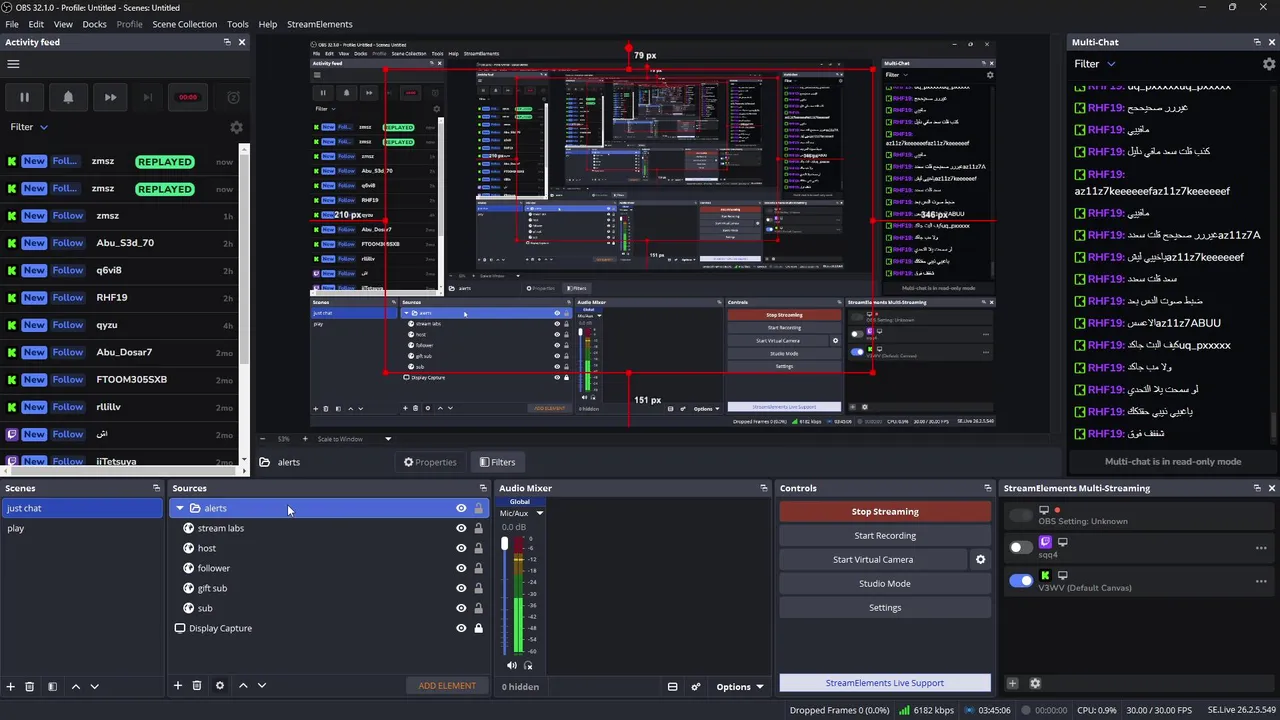Screen dimensions: 1280x720
Task: Hide the host source
Action: pos(461,548)
